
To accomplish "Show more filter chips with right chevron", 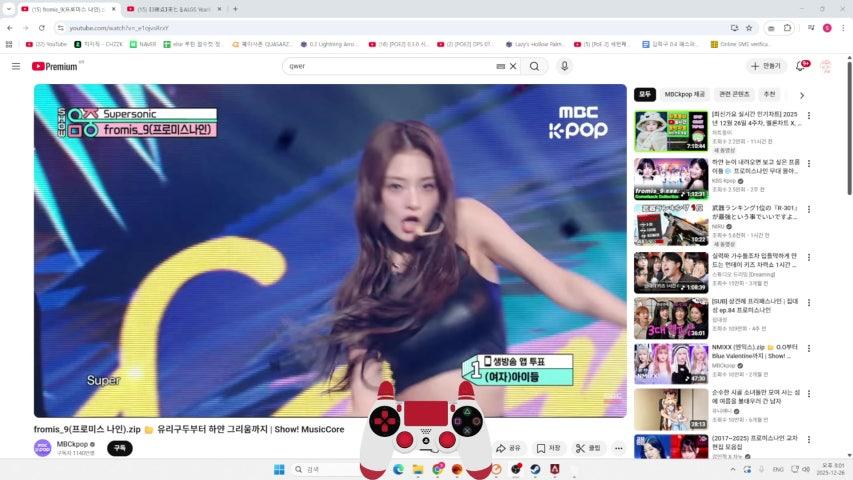I will click(802, 95).
